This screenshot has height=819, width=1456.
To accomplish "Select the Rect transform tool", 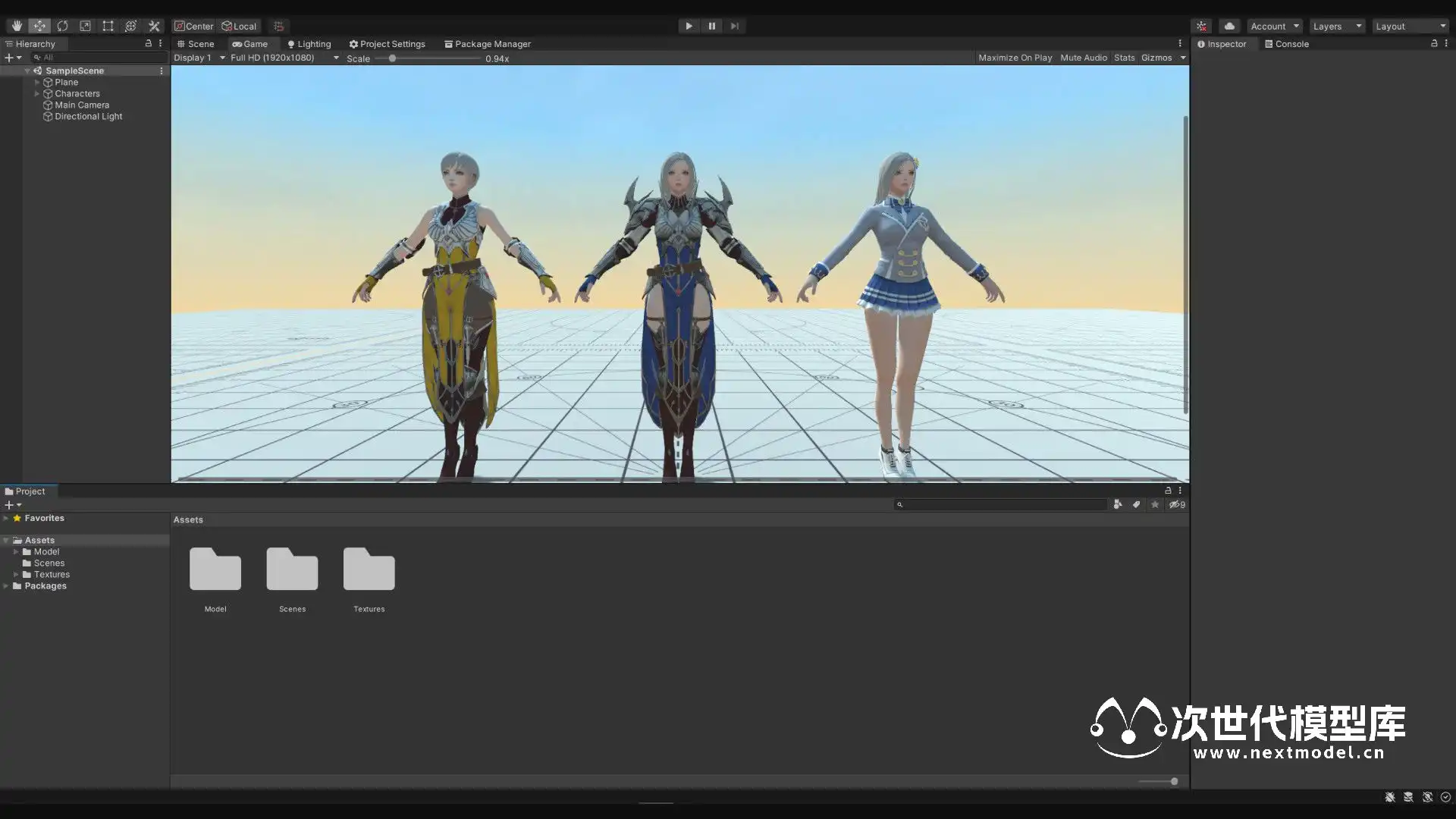I will (x=108, y=26).
